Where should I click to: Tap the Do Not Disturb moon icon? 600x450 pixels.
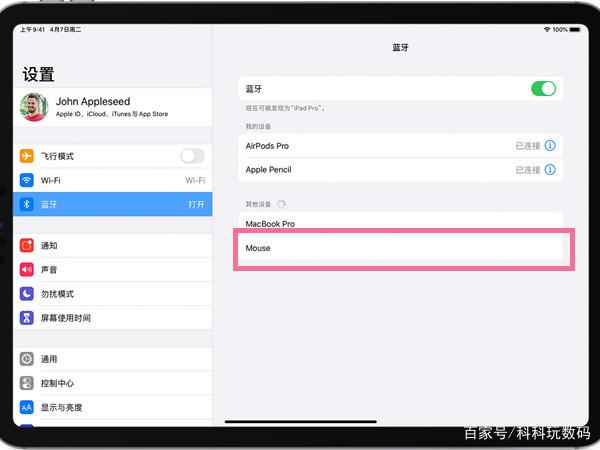(x=26, y=293)
